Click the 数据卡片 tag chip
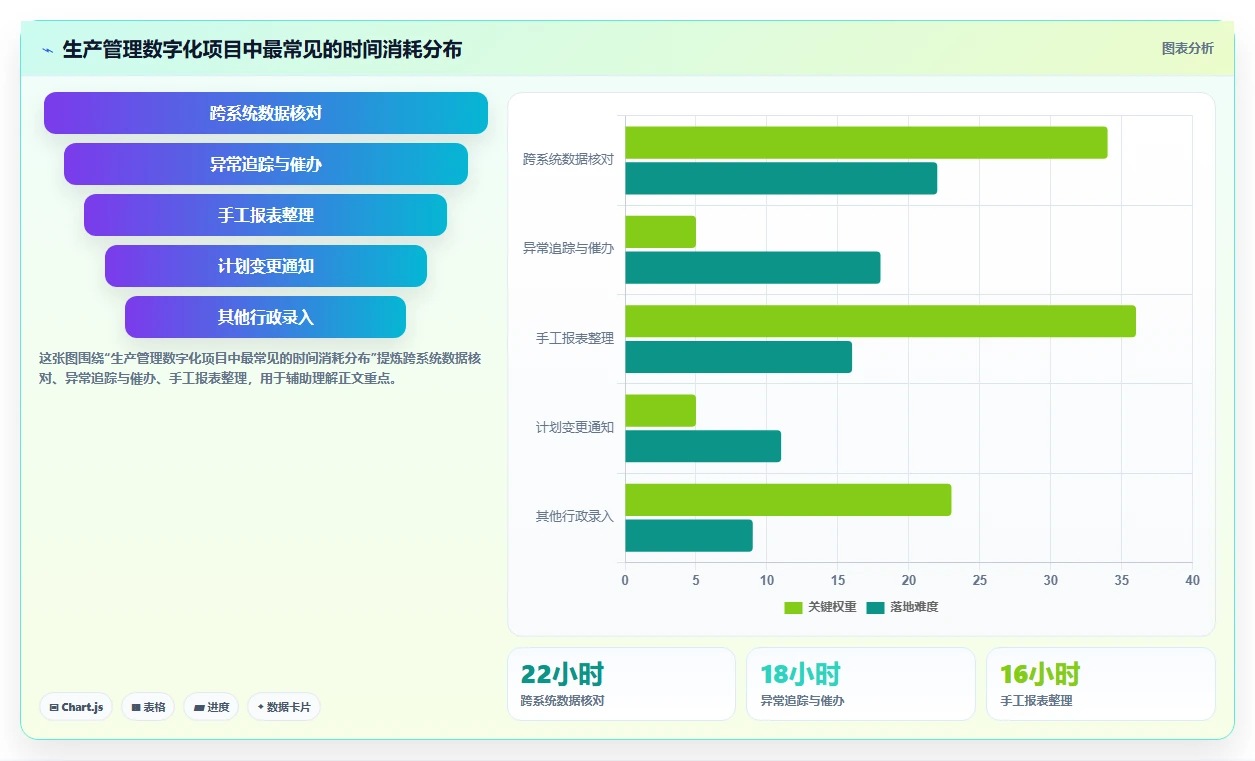1255x761 pixels. click(284, 707)
